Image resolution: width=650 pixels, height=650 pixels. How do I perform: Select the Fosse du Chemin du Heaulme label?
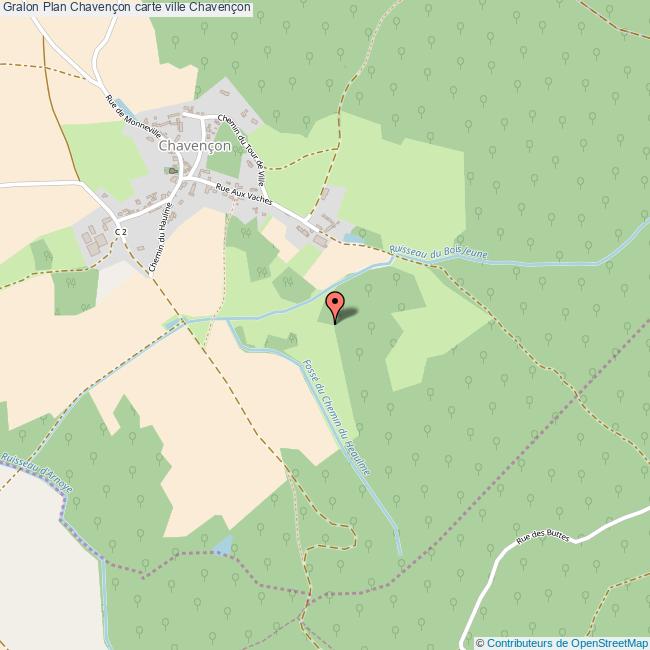[x=336, y=417]
